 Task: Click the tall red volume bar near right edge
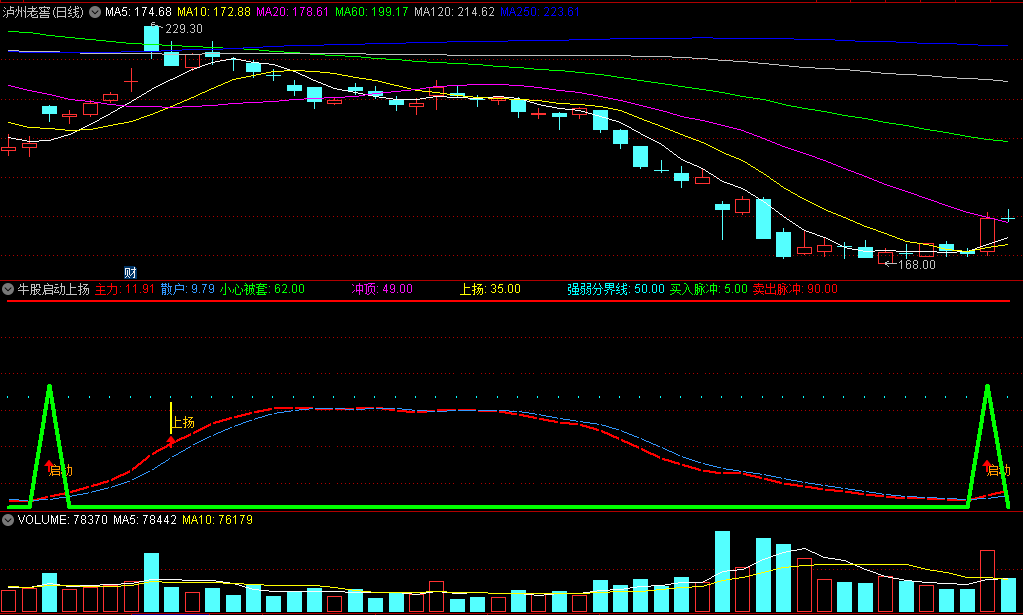(987, 581)
